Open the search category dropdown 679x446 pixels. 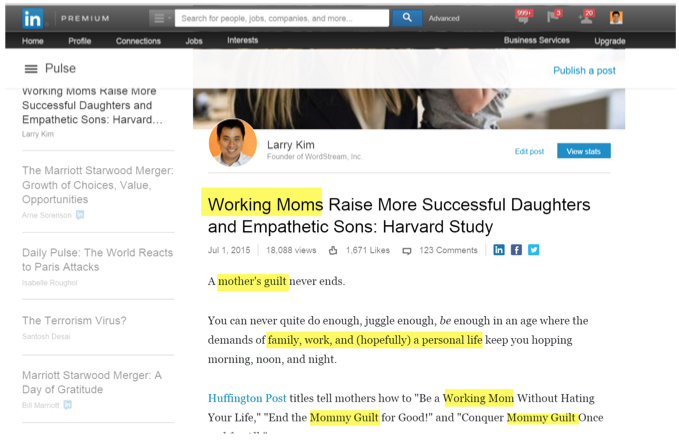[x=161, y=18]
